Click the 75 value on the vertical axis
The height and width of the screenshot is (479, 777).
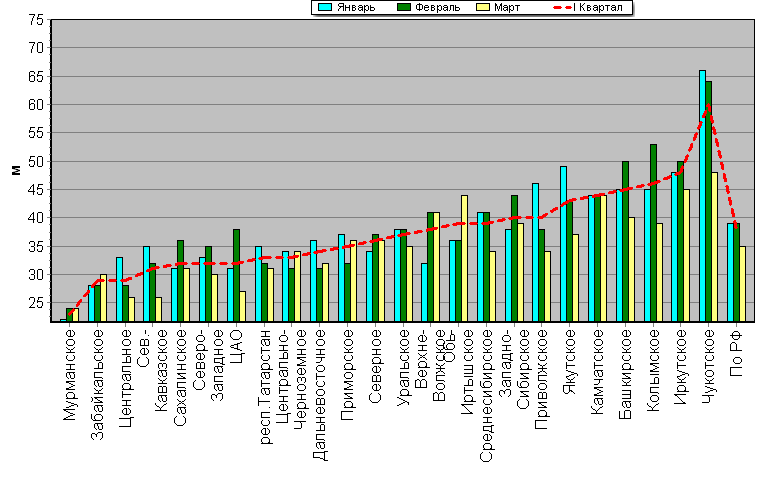(x=37, y=20)
